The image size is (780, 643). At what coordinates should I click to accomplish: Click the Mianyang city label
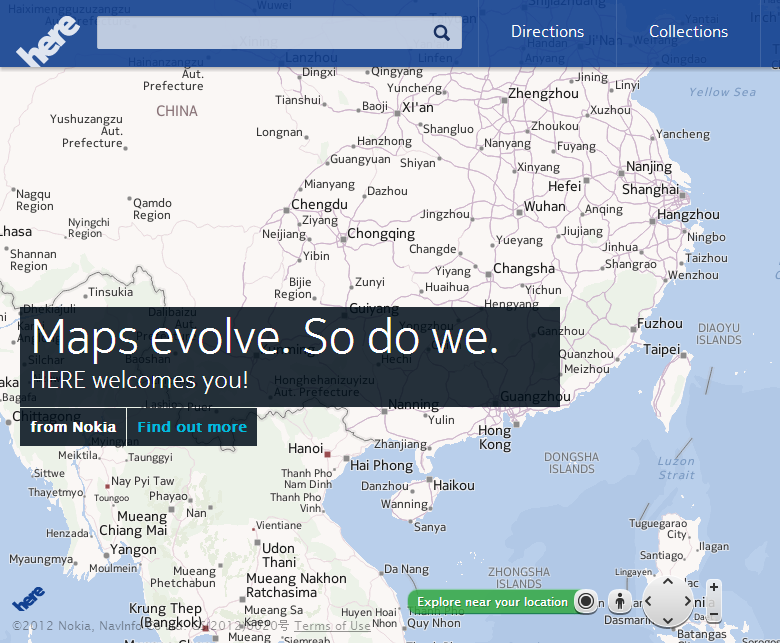329,184
